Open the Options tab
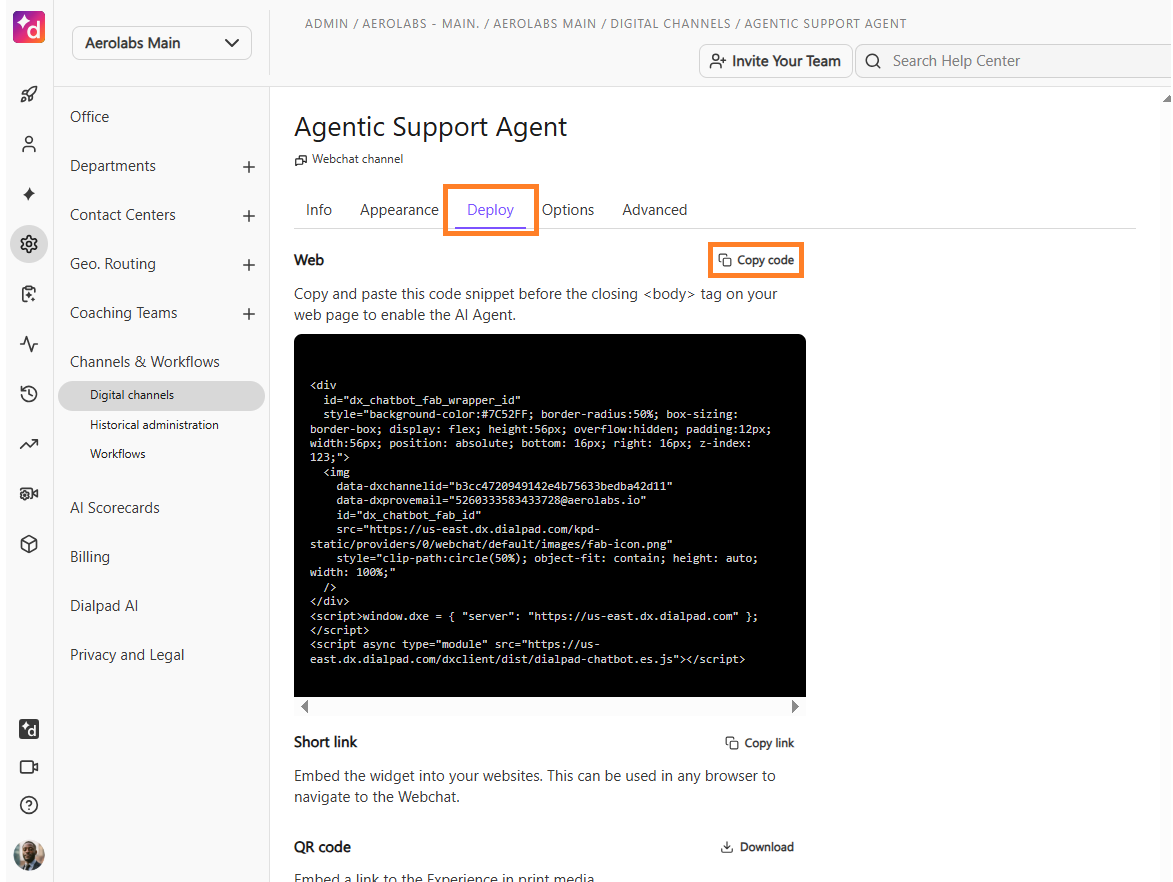The width and height of the screenshot is (1173, 882). [x=568, y=210]
